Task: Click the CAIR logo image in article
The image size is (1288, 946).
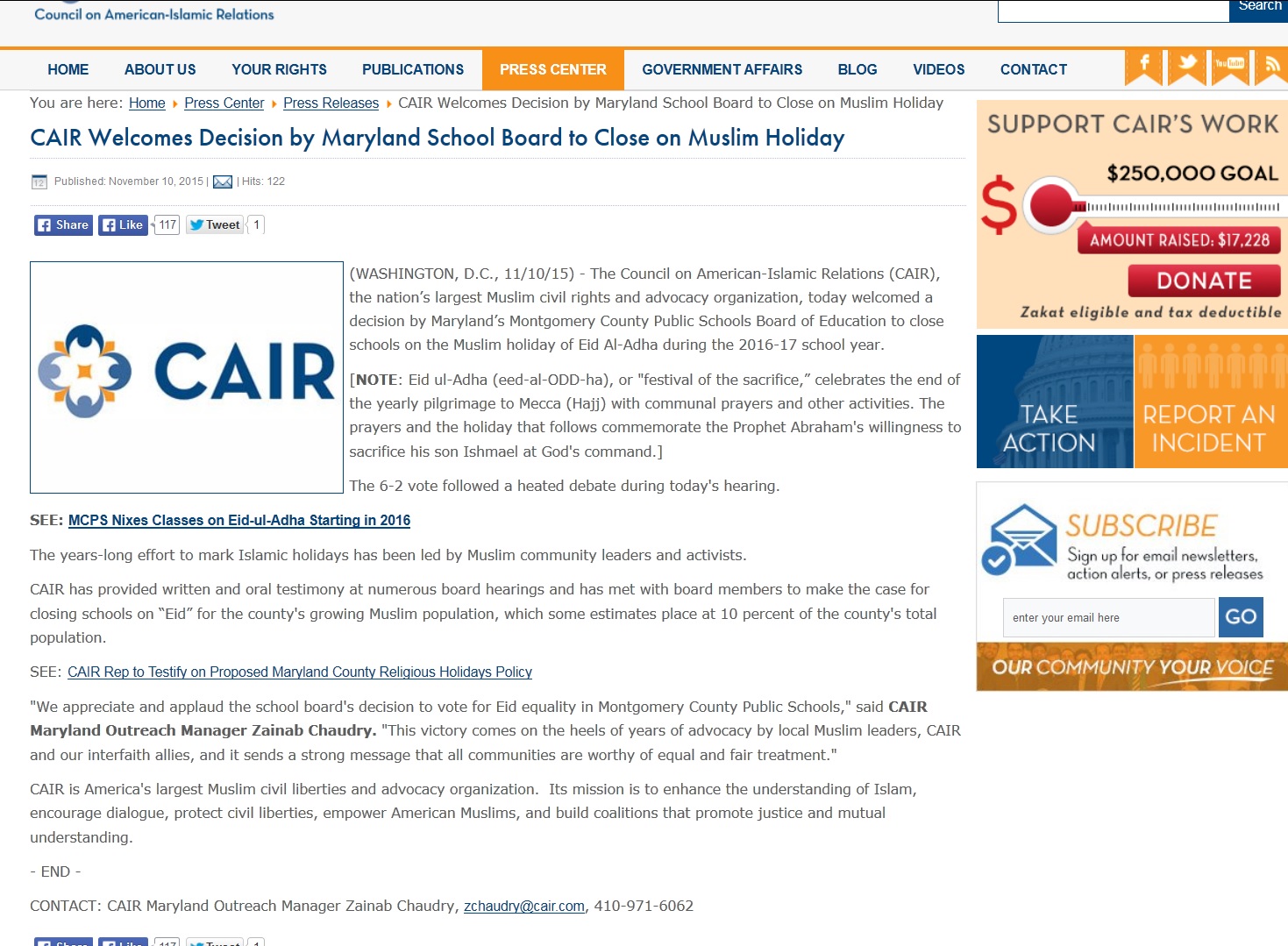Action: [x=187, y=377]
